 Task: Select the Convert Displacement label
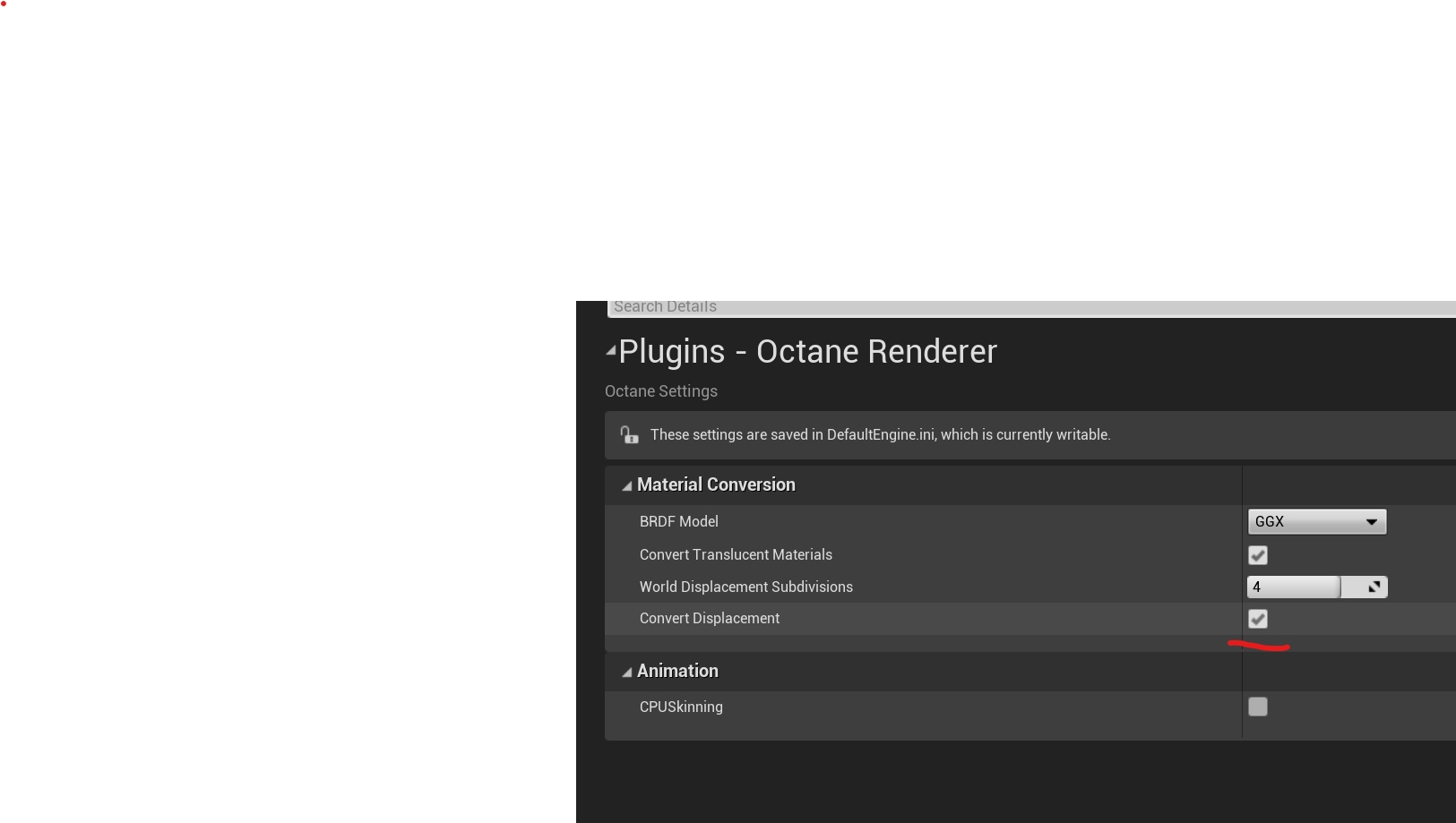pyautogui.click(x=710, y=618)
